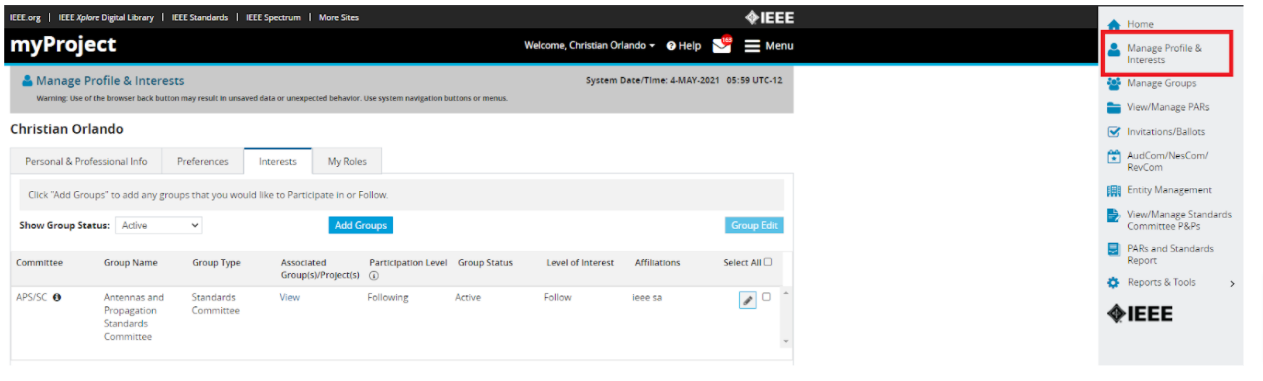Tick the Select All checkbox
Screen dimensions: 1263x381
pos(768,263)
